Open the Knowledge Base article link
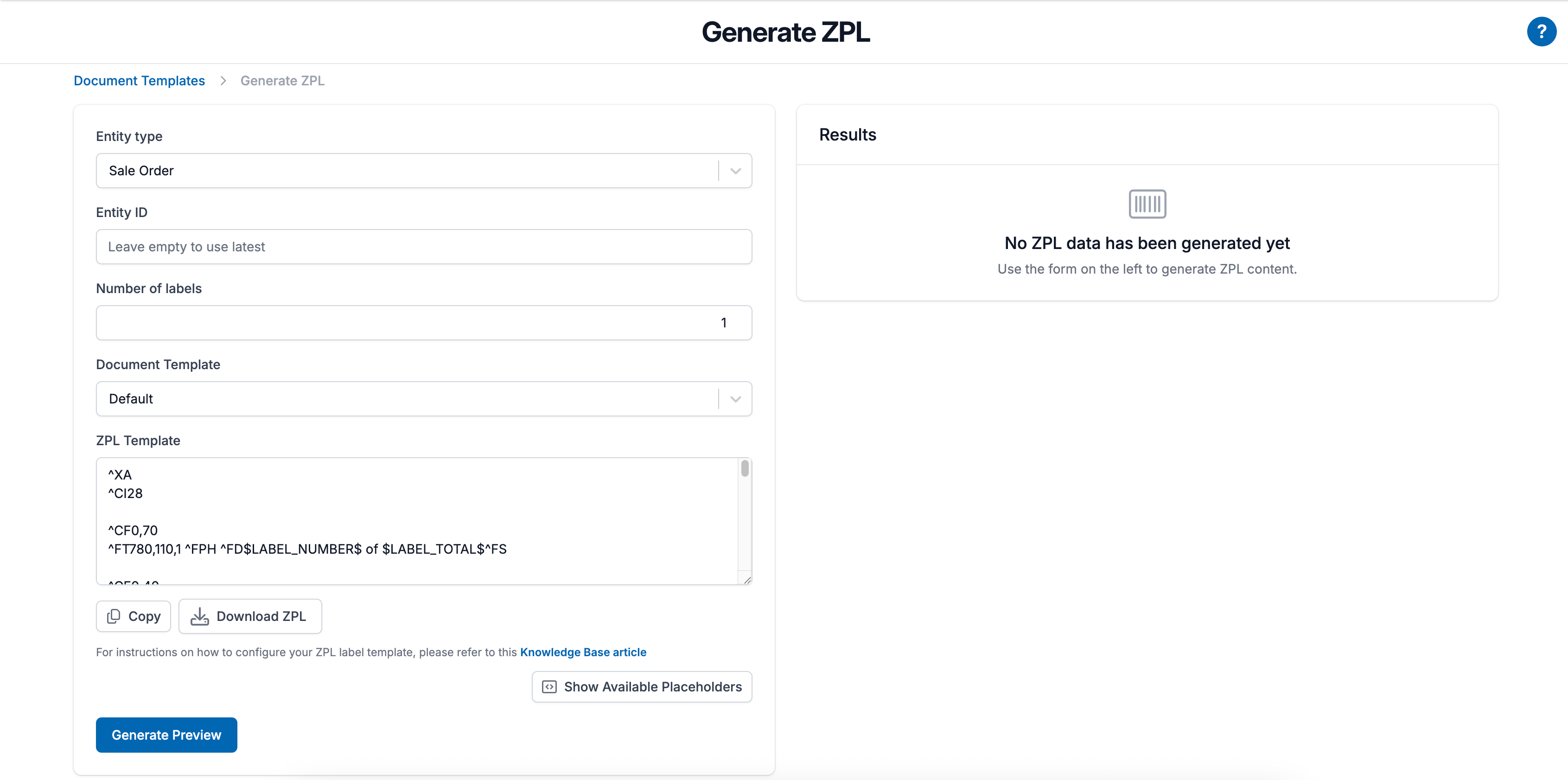Viewport: 1568px width, 780px height. click(x=582, y=652)
